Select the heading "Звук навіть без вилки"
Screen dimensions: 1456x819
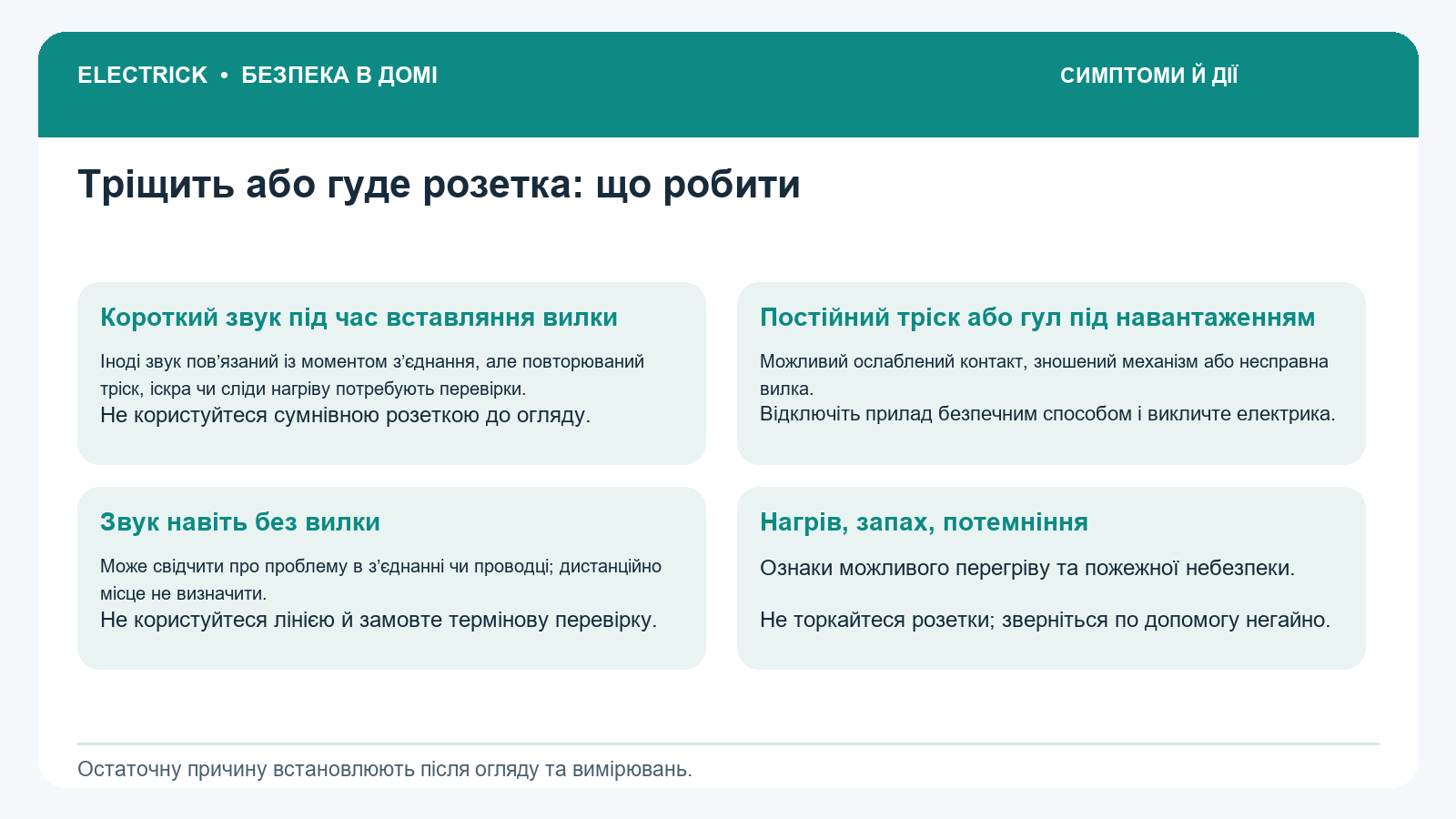[x=240, y=522]
